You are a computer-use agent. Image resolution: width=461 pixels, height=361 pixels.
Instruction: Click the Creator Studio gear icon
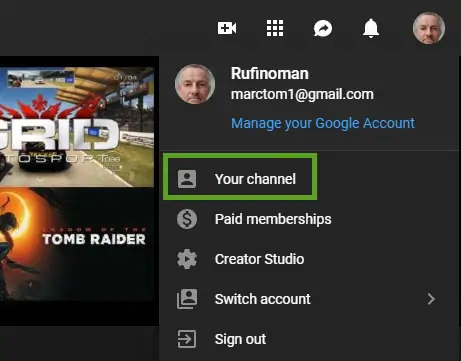point(187,259)
